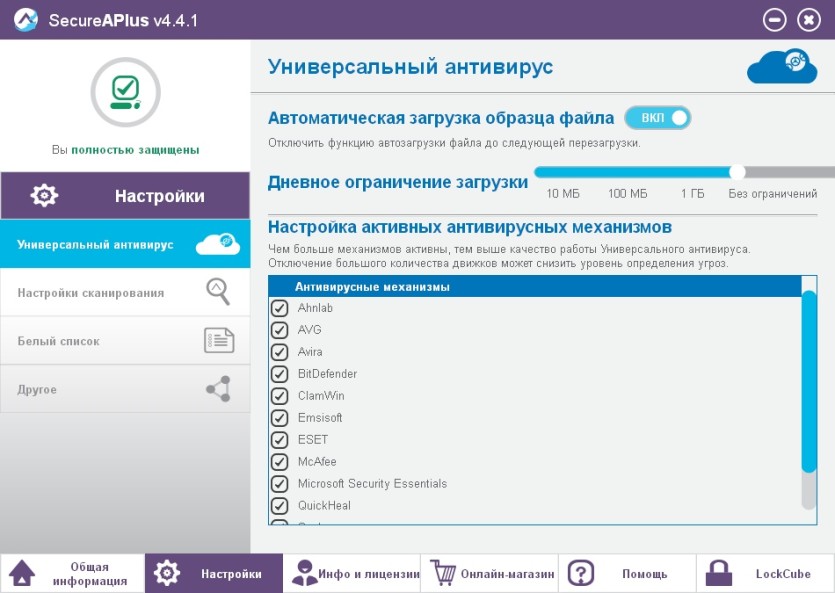Screen dimensions: 835x593
Task: Toggle the Emsisoft engine checkbox
Action: tap(280, 418)
